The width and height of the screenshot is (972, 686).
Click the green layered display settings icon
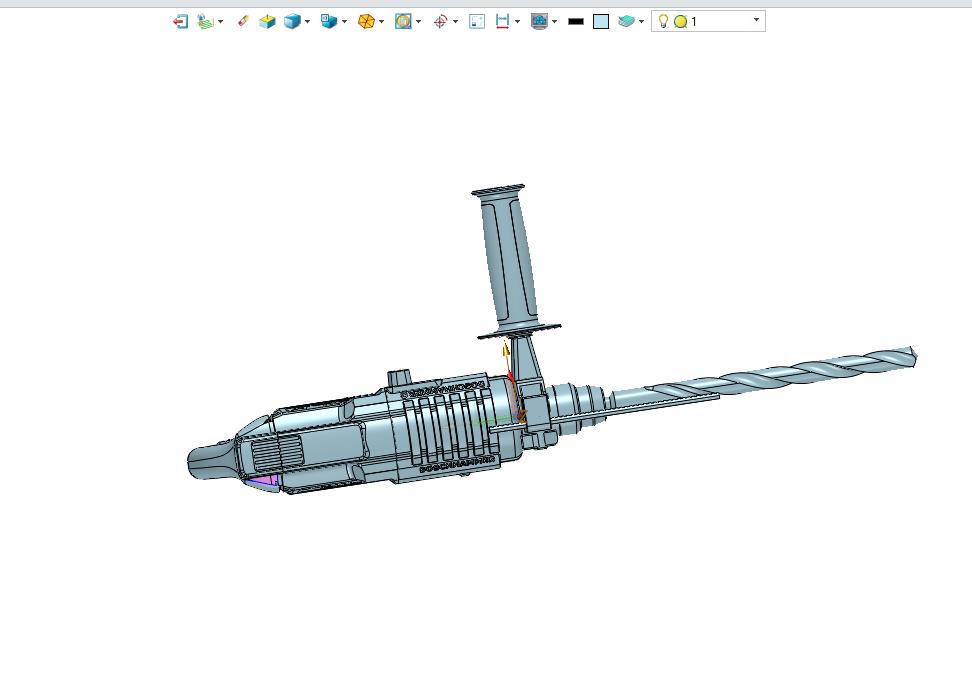tap(205, 22)
